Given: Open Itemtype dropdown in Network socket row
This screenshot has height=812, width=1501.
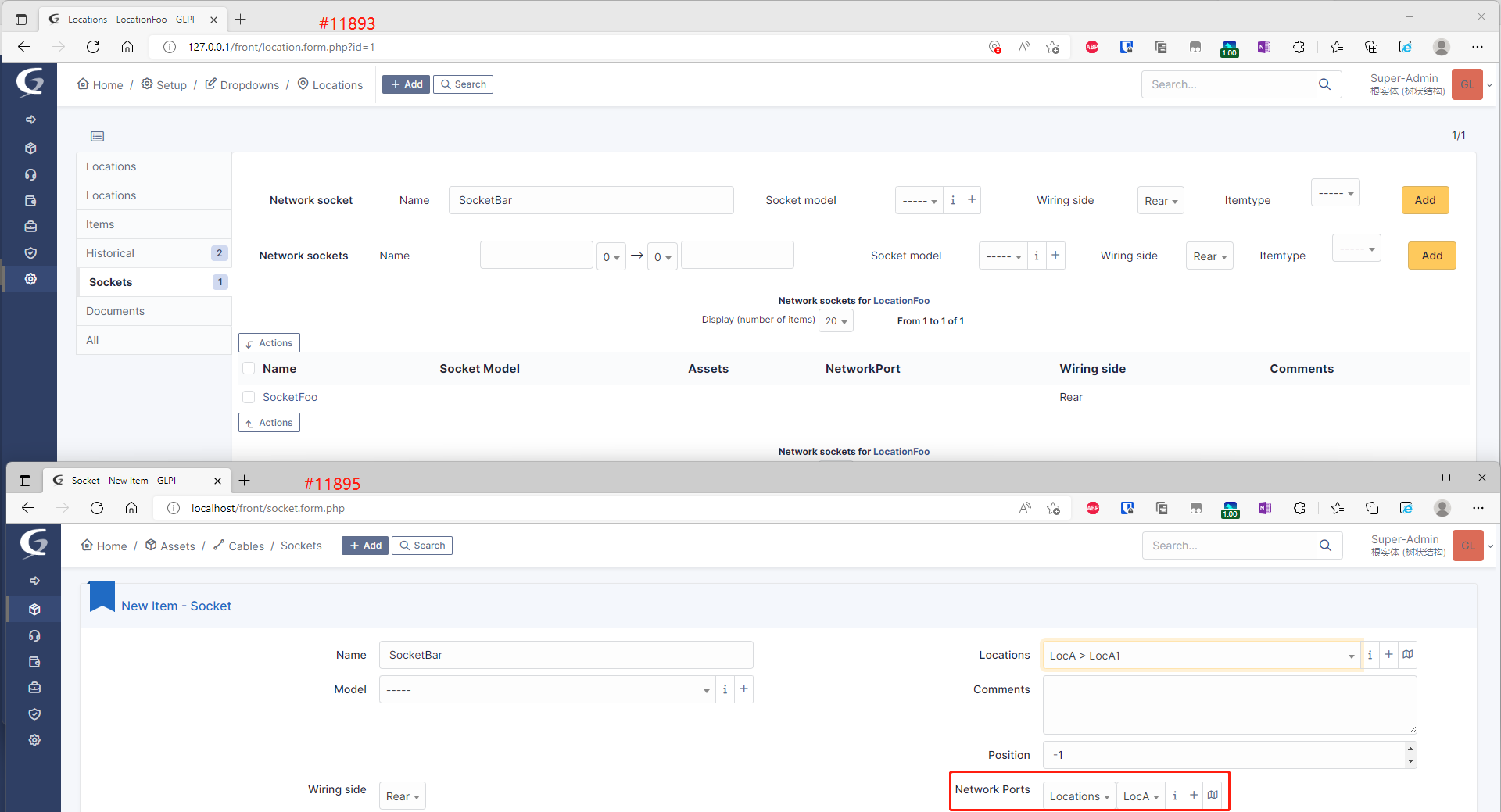Looking at the screenshot, I should 1335,193.
